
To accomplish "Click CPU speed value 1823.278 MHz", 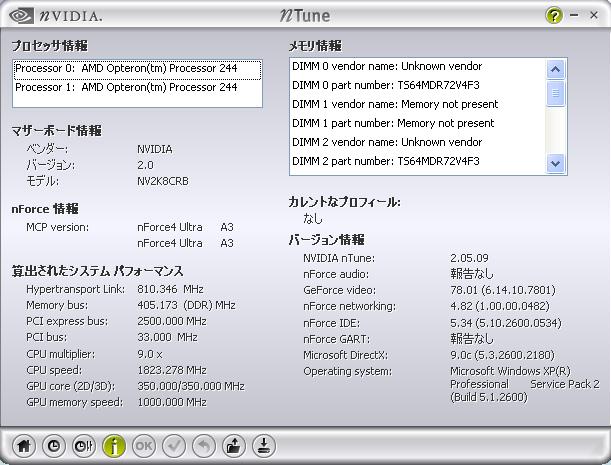I will pyautogui.click(x=172, y=370).
